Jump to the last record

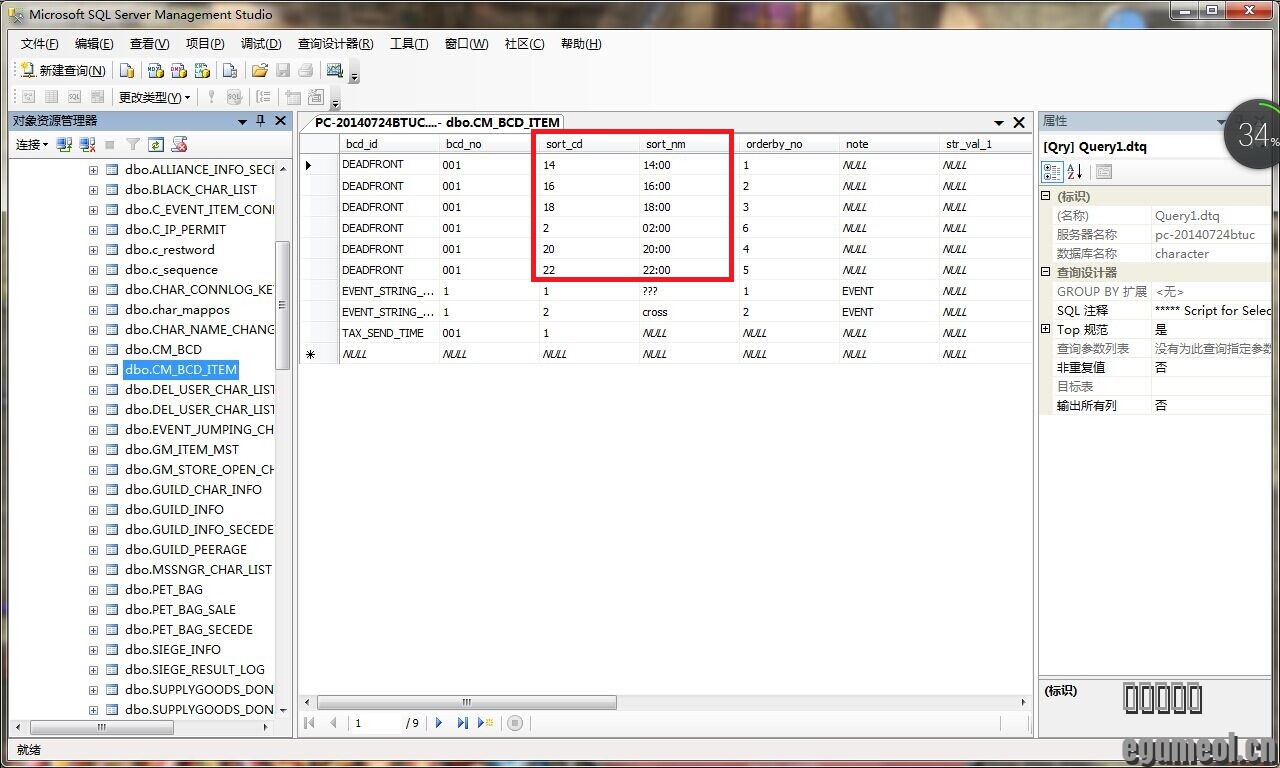(x=462, y=723)
